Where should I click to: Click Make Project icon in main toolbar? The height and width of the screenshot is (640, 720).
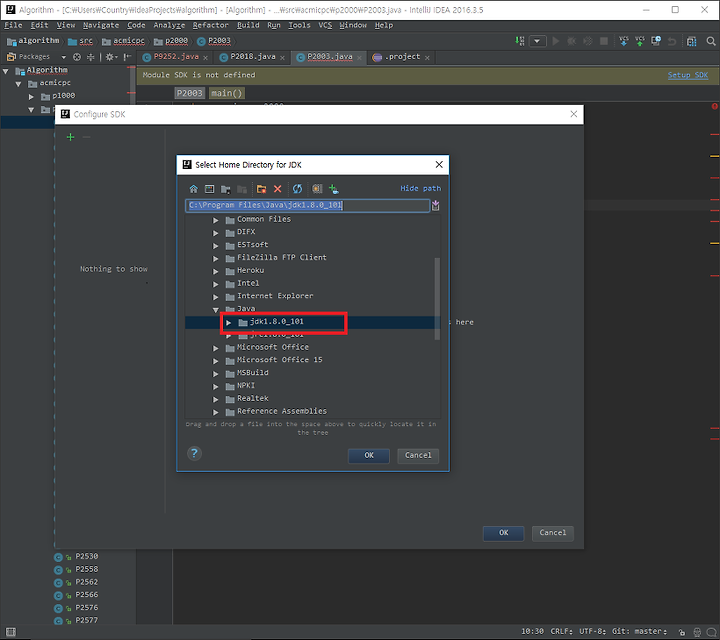(x=520, y=41)
